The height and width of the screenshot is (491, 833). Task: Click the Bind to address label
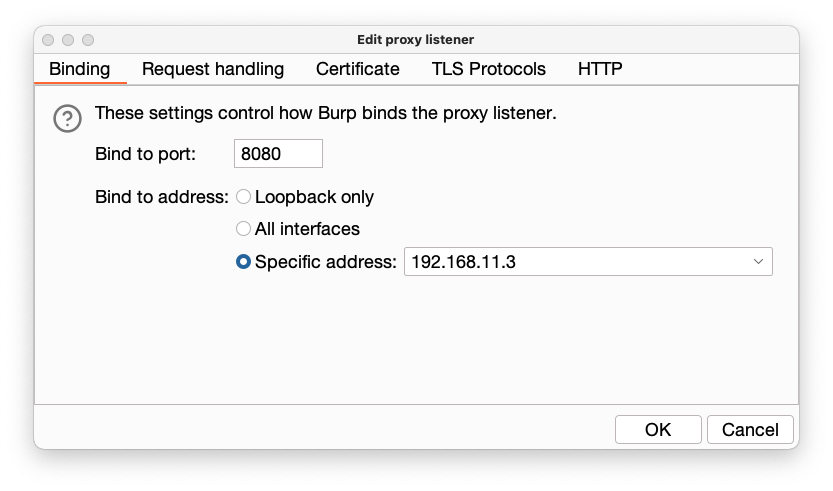[x=162, y=197]
